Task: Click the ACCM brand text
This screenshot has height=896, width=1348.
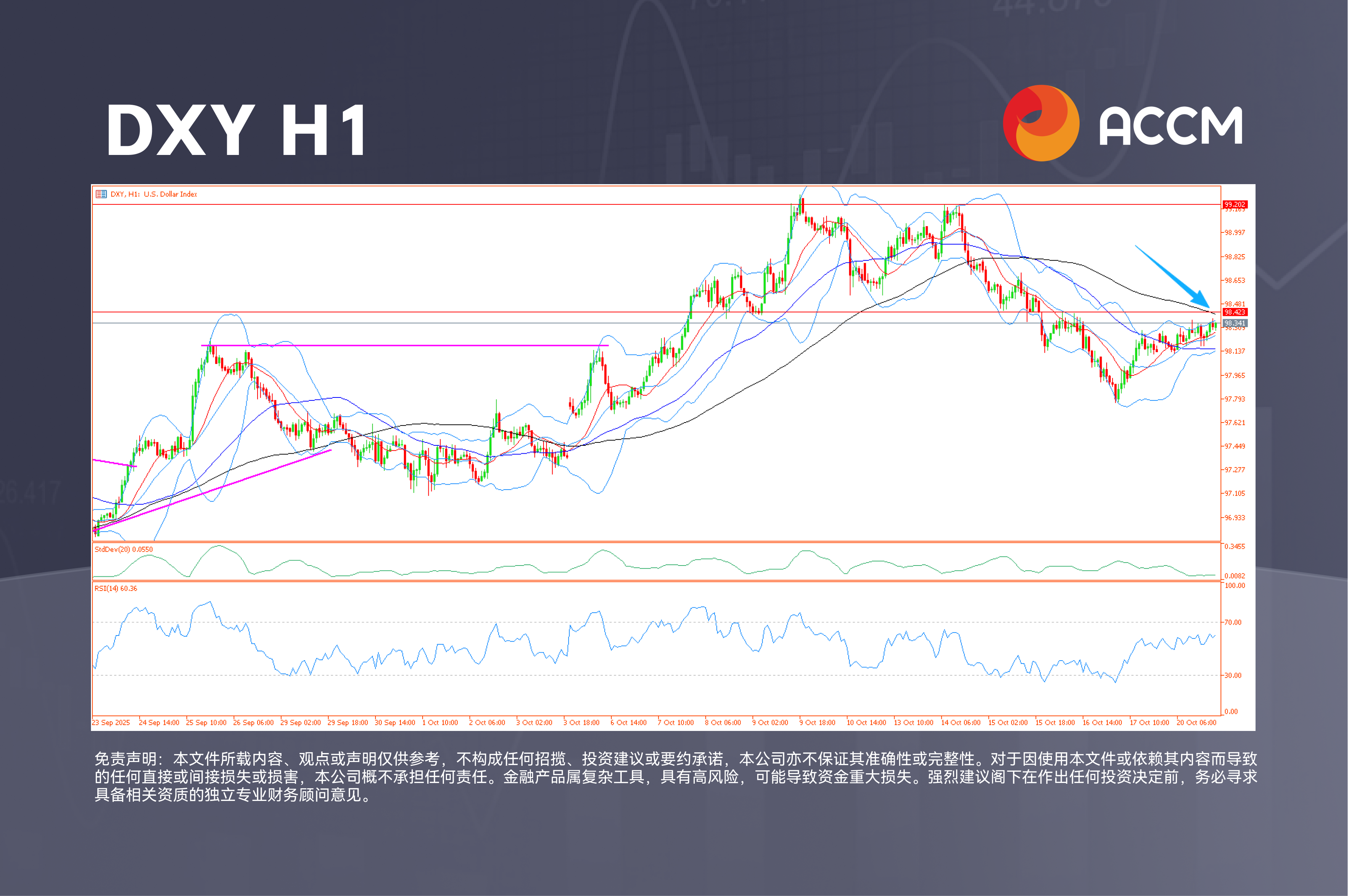Action: (1170, 126)
